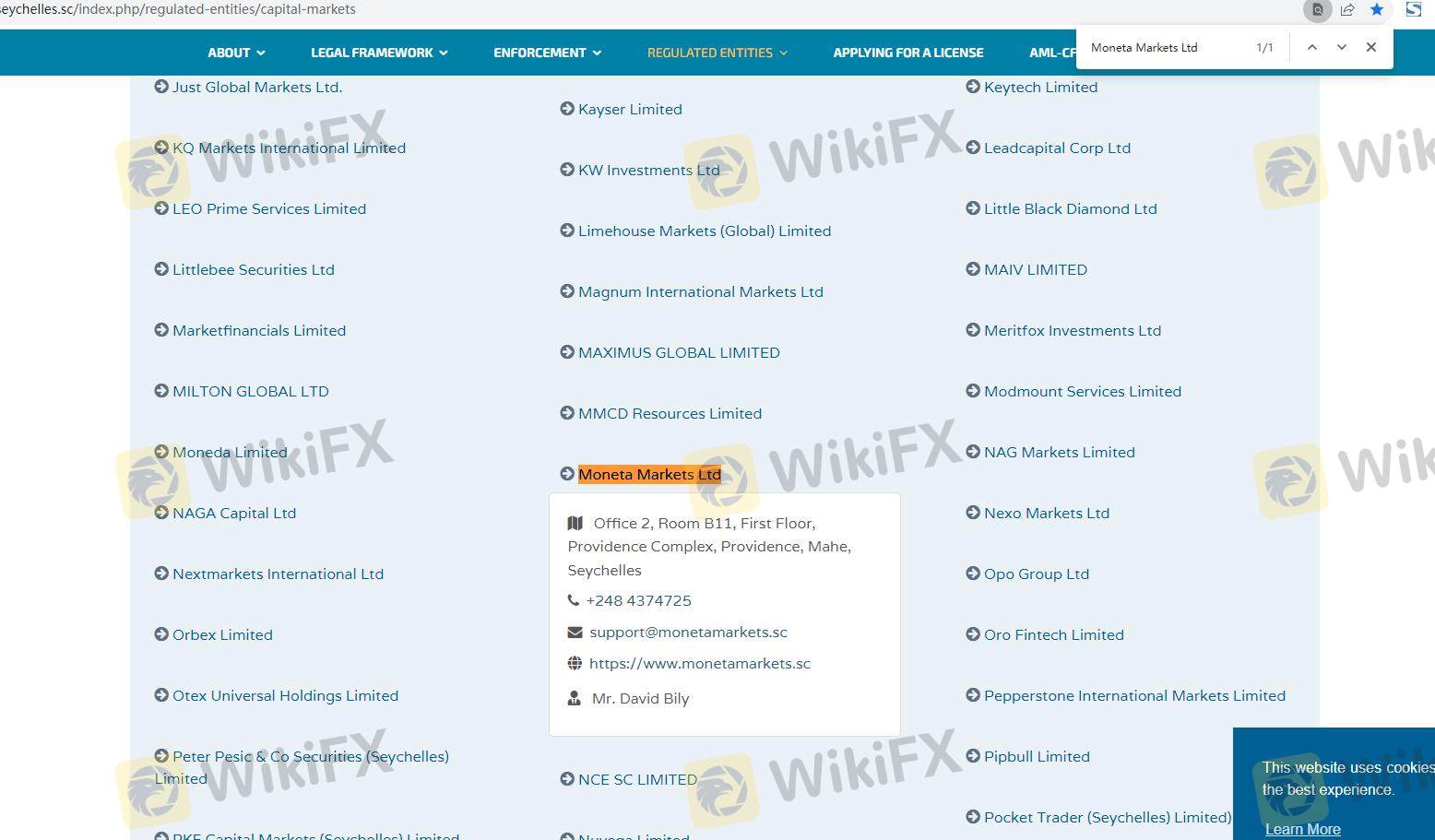Screen dimensions: 1435x840
Task: Click the support@monetamarkets.sc email link
Action: tap(688, 632)
